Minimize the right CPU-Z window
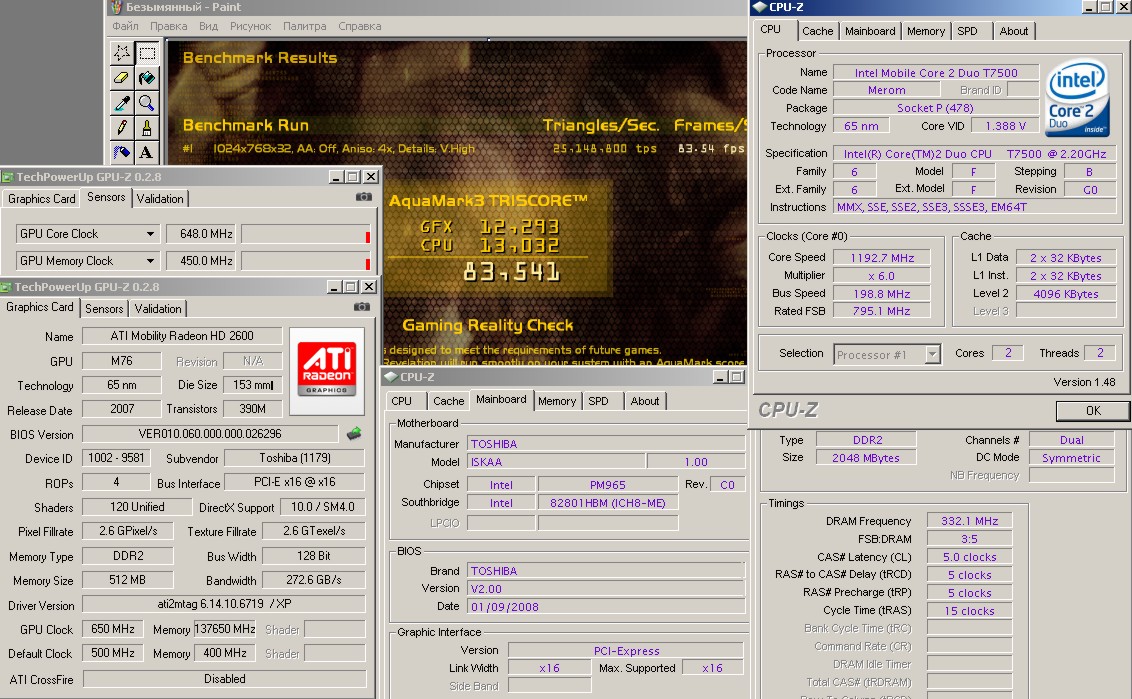Viewport: 1132px width, 699px height. tap(1090, 7)
